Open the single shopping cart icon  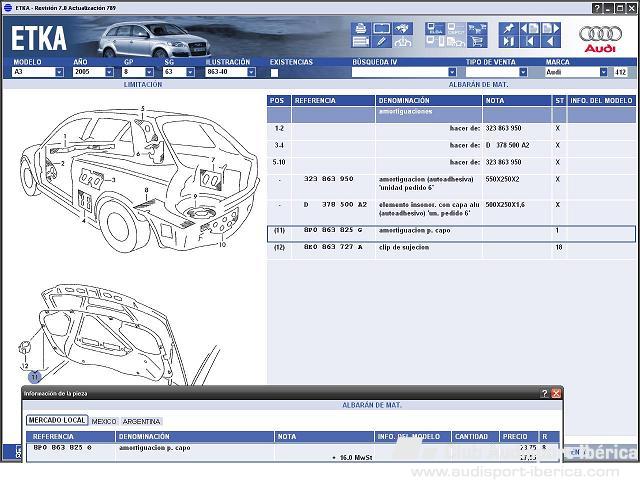pyautogui.click(x=477, y=42)
